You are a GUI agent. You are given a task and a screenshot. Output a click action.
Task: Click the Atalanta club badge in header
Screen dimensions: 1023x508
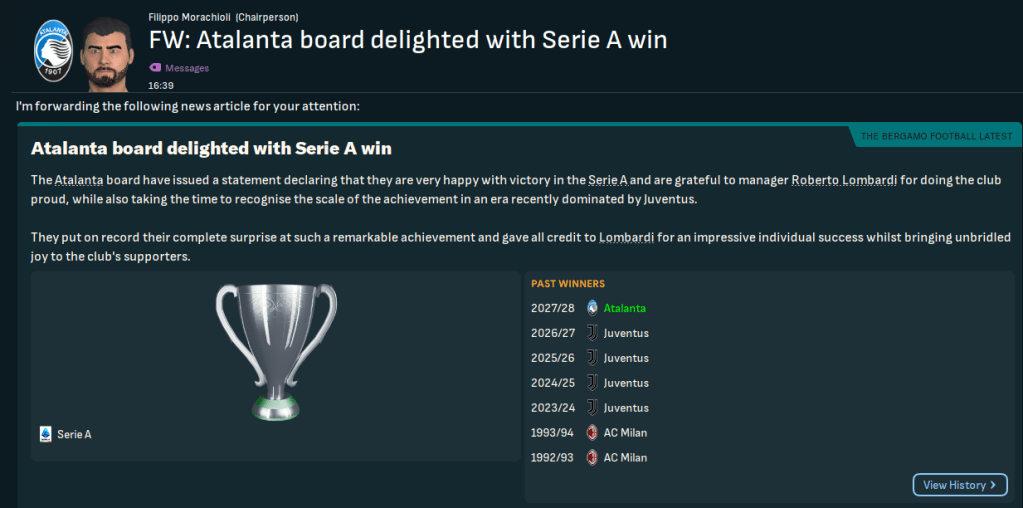pos(47,50)
